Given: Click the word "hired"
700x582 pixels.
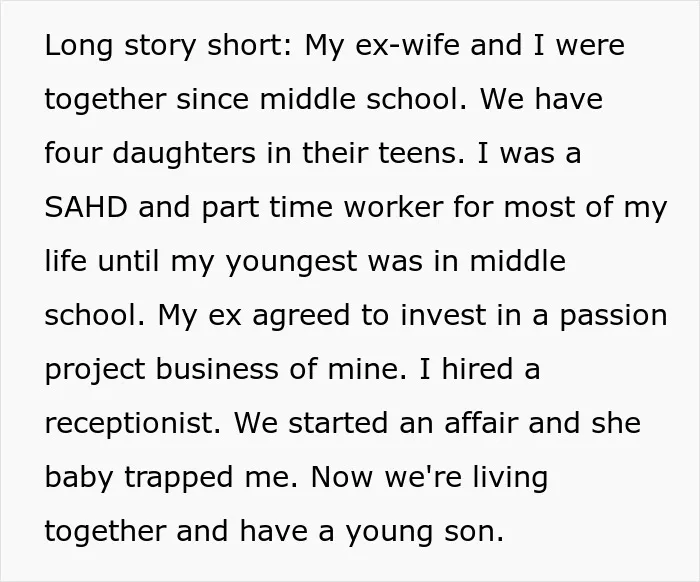Looking at the screenshot, I should [477, 369].
